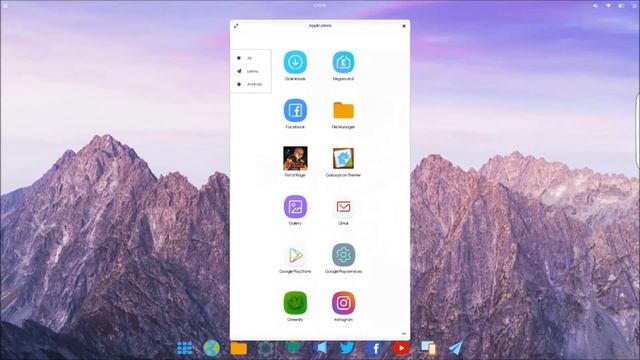Open the multi-device windows icon in dock
Image resolution: width=640 pixels, height=360 pixels.
pyautogui.click(x=429, y=348)
